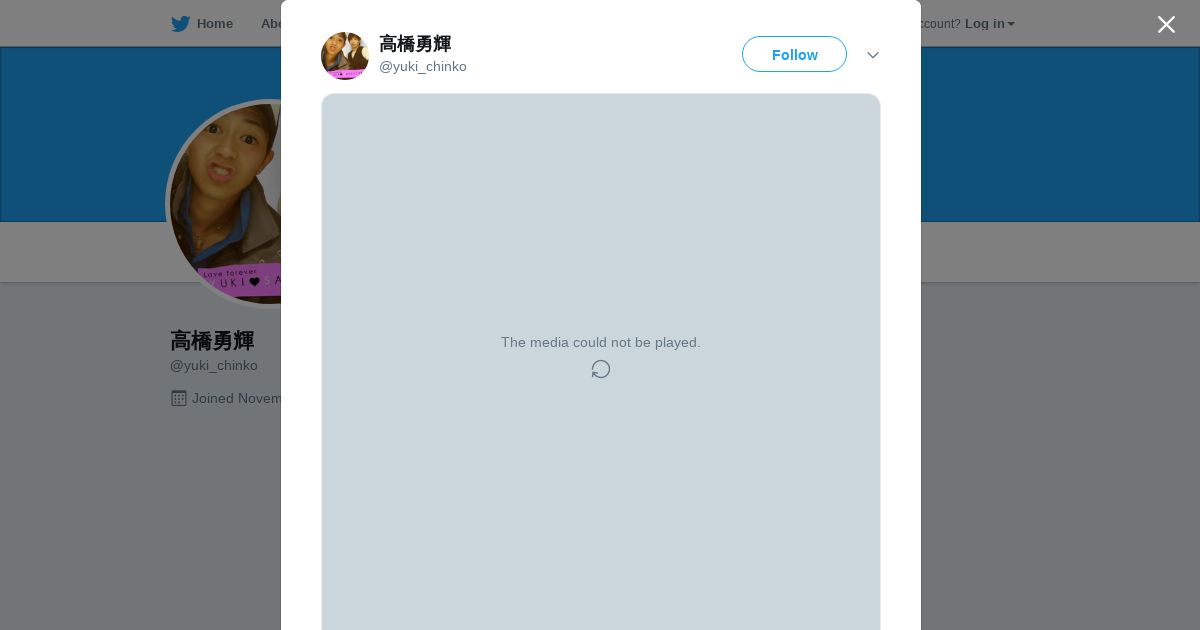Open the 高橋勇輝 name in the tweet header
1200x630 pixels.
coord(415,44)
